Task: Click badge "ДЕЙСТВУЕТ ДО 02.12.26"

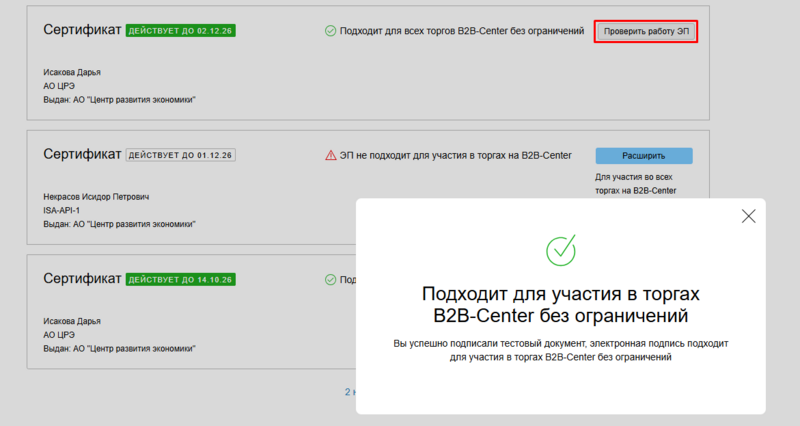Action: click(x=181, y=31)
